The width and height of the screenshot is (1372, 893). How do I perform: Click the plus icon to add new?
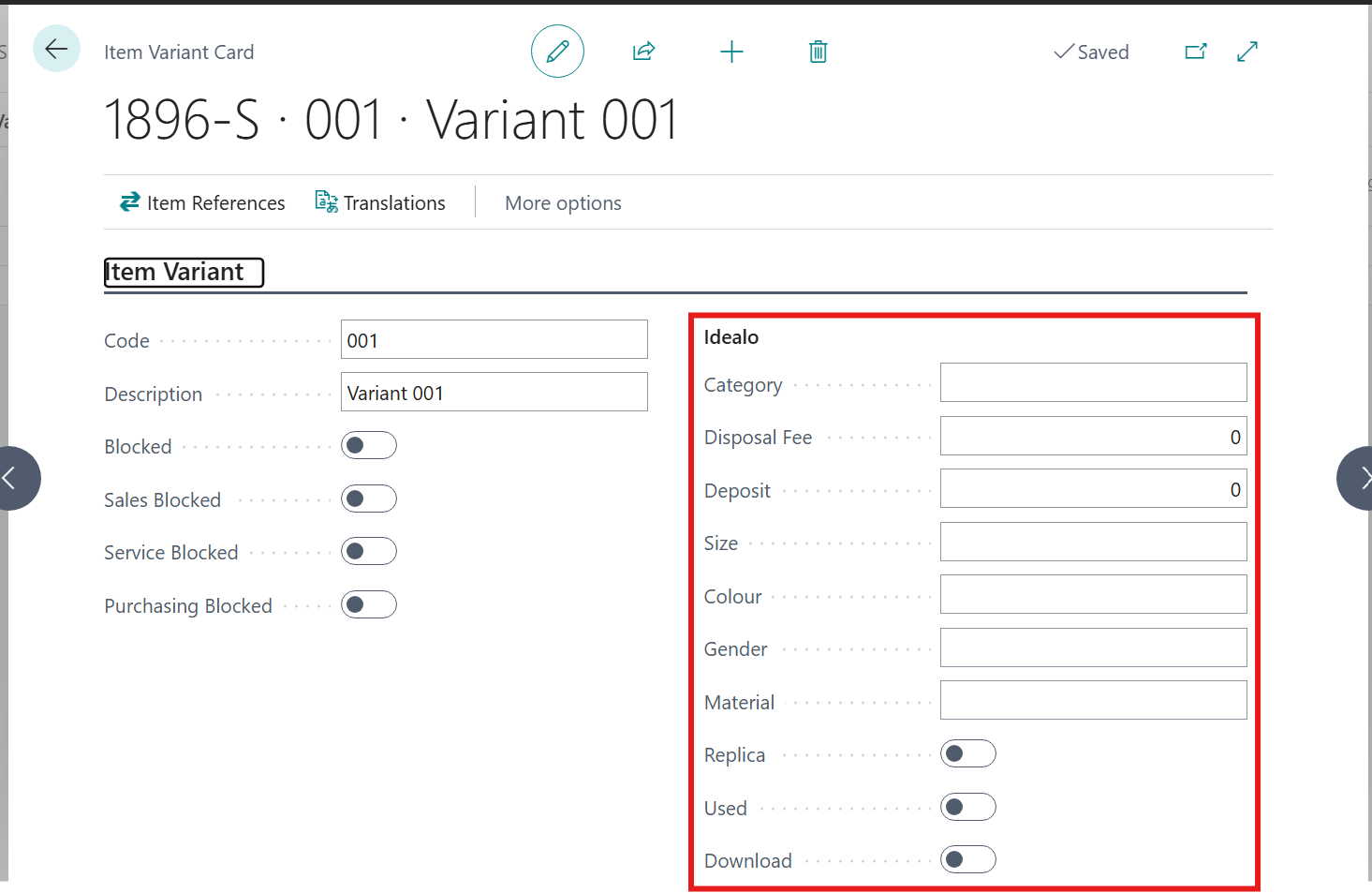coord(731,52)
